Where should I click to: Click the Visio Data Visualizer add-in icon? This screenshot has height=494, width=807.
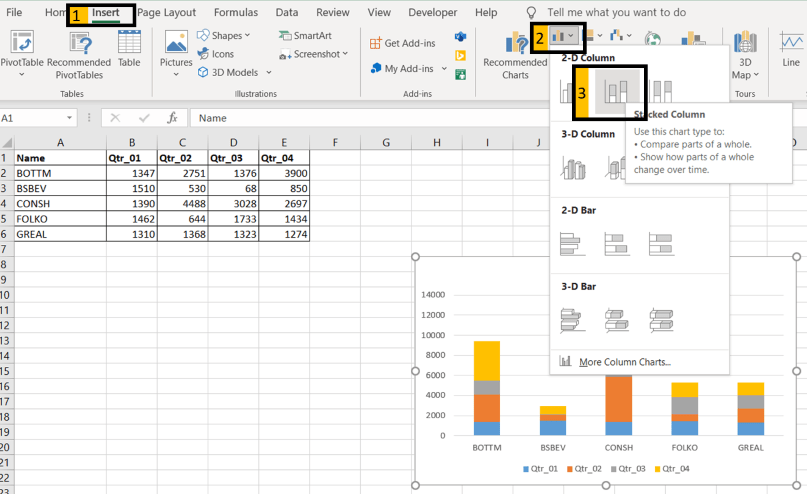click(460, 37)
